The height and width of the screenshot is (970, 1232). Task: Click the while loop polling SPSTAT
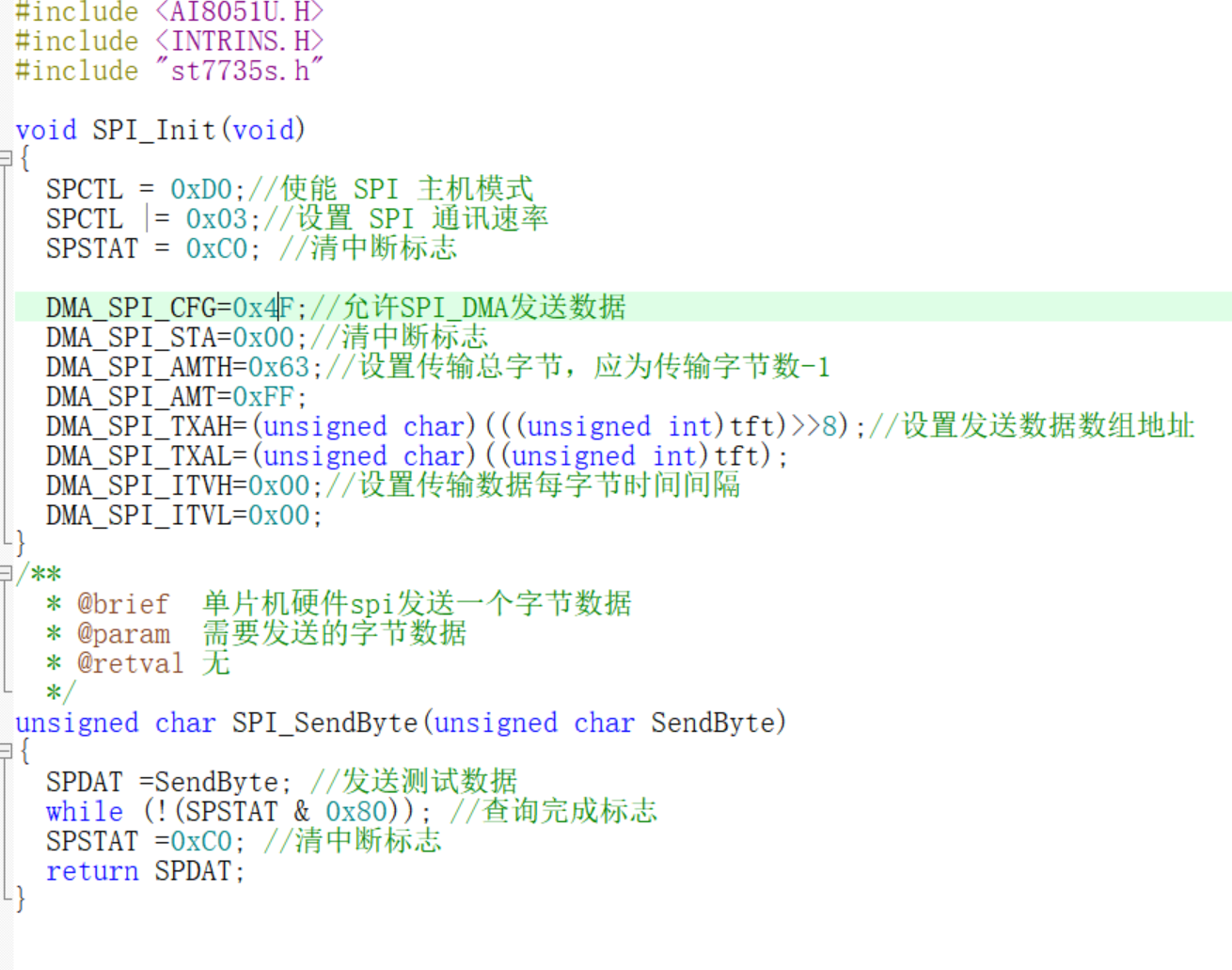[x=188, y=811]
